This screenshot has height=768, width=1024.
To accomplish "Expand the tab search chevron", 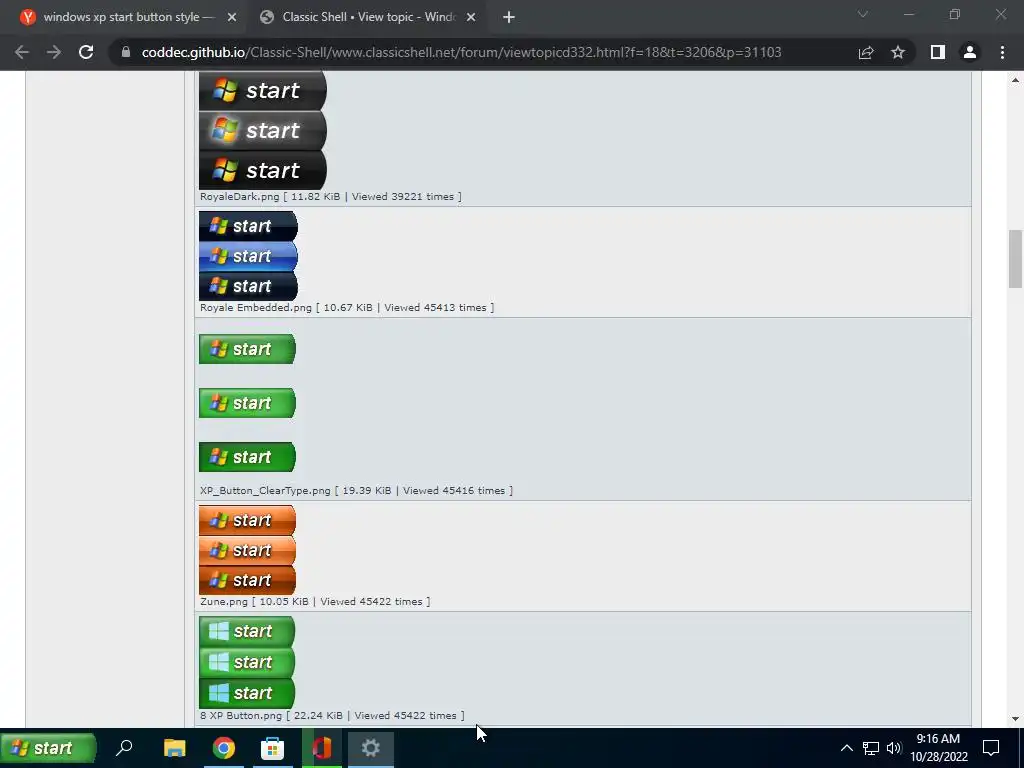I will (x=863, y=14).
